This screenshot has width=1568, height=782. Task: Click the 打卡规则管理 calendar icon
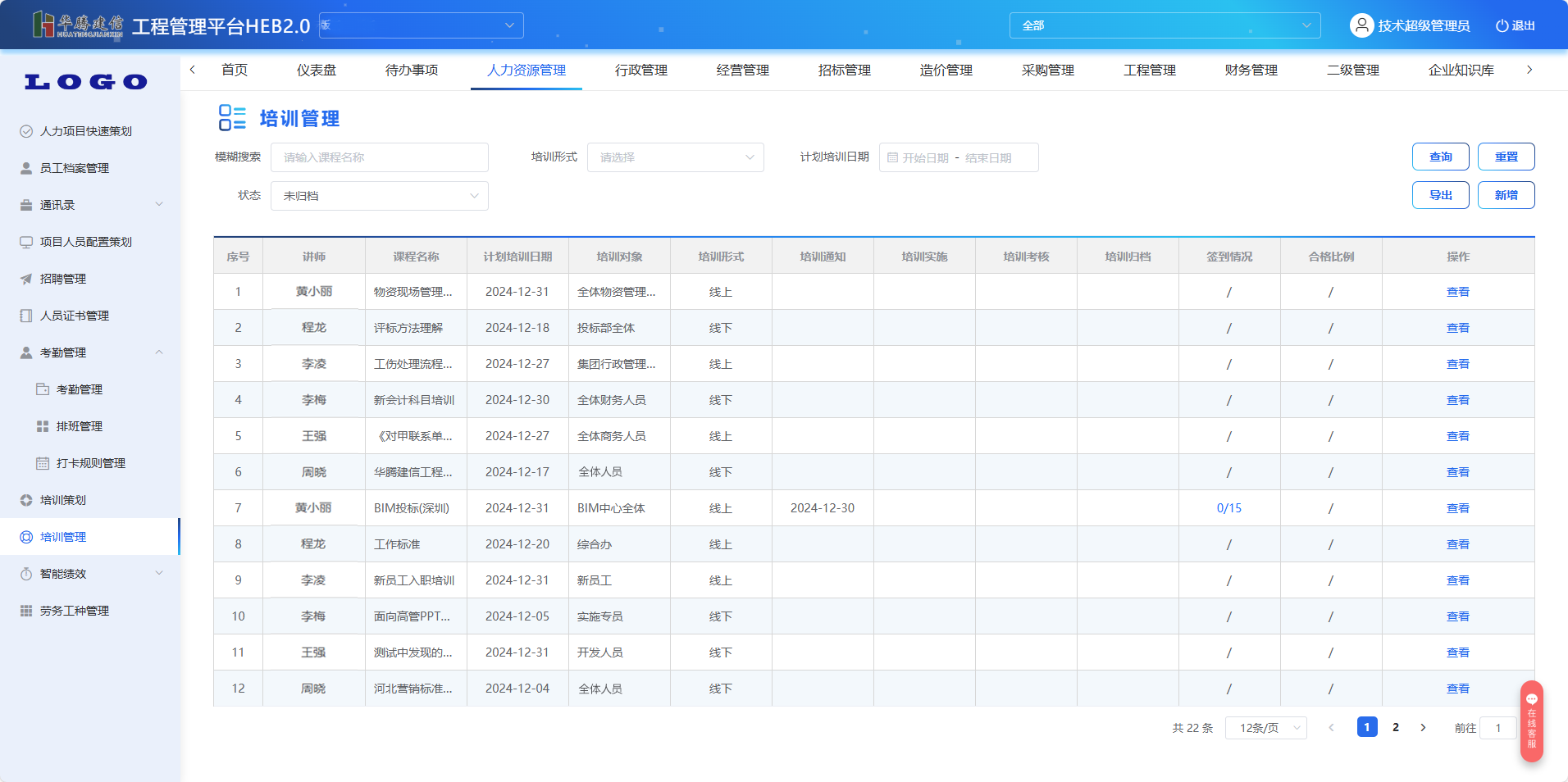43,463
